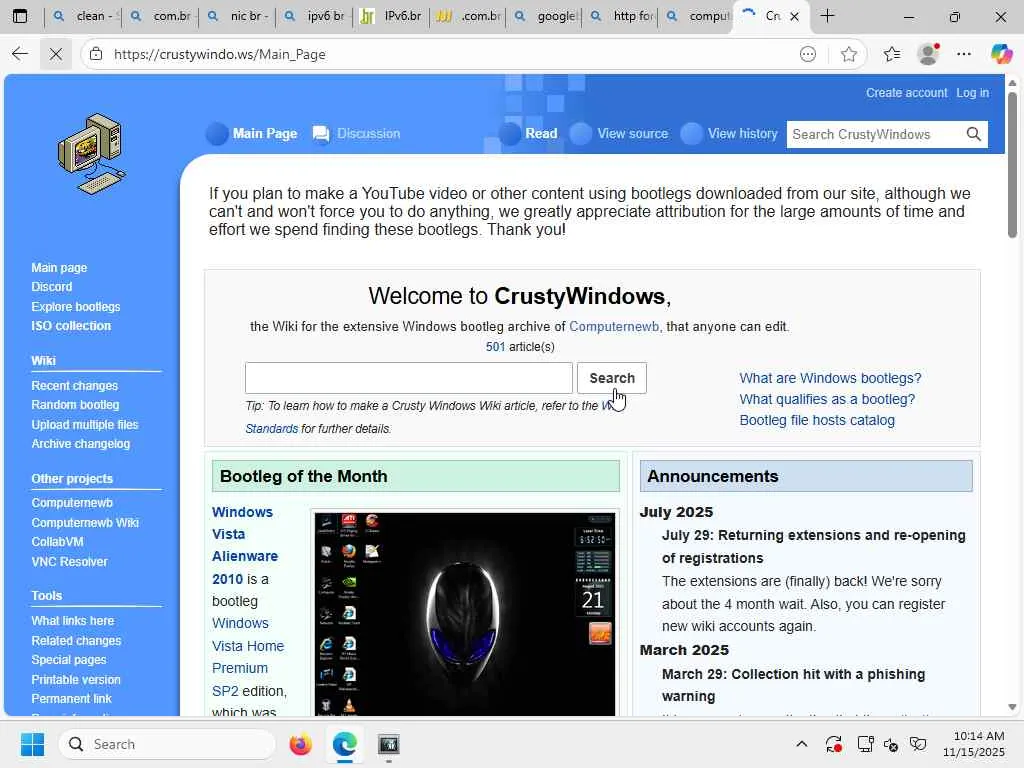Stop page loading with X button
Image resolution: width=1024 pixels, height=768 pixels.
(56, 54)
